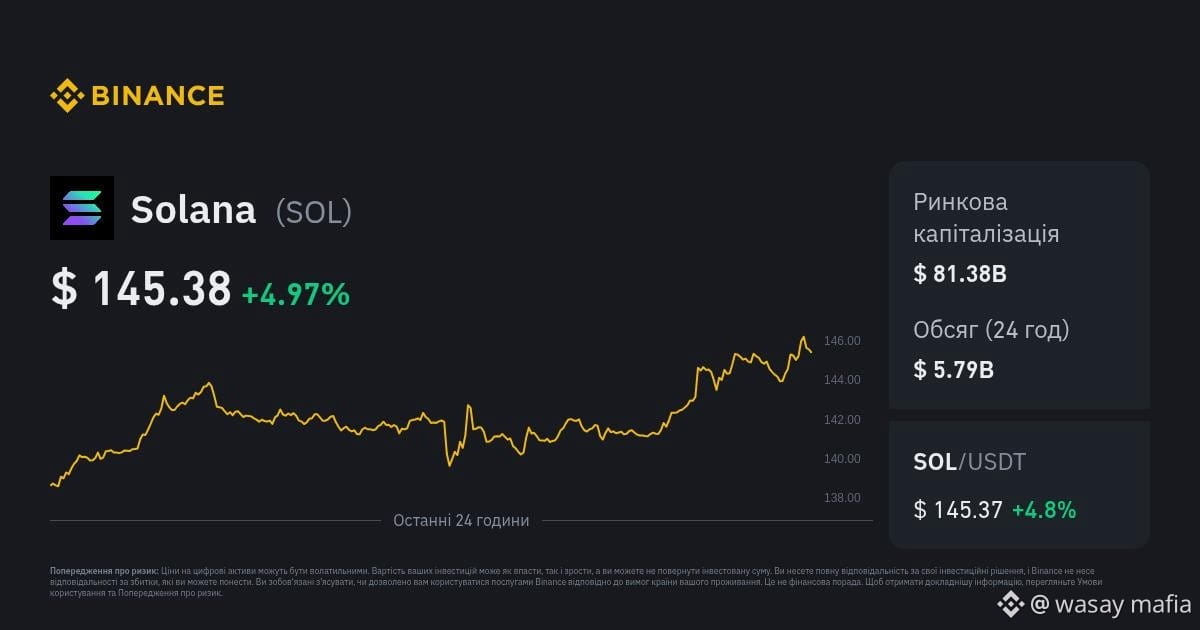Select the Solana coin name

194,210
